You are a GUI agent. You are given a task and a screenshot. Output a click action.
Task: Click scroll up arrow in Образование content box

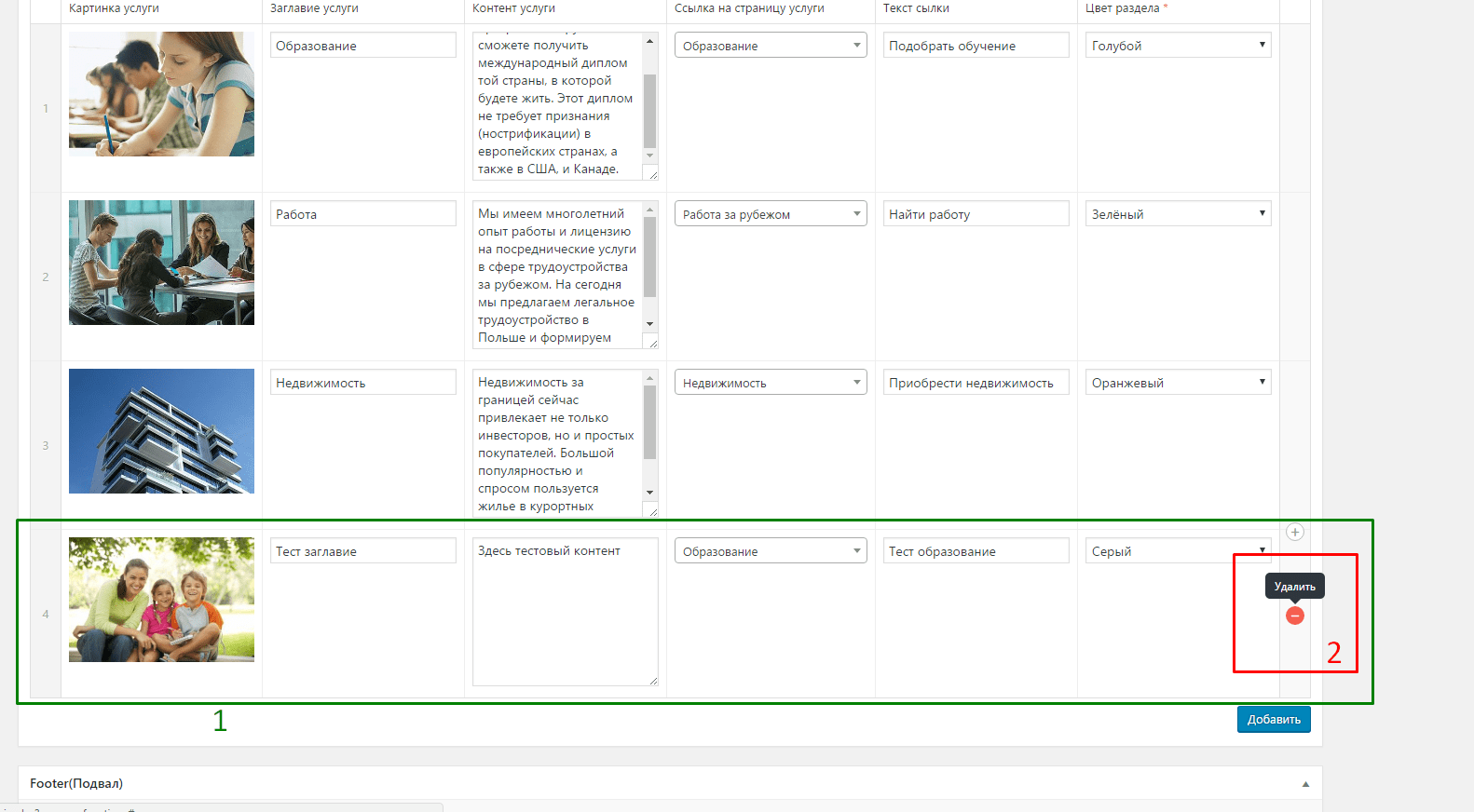(650, 41)
